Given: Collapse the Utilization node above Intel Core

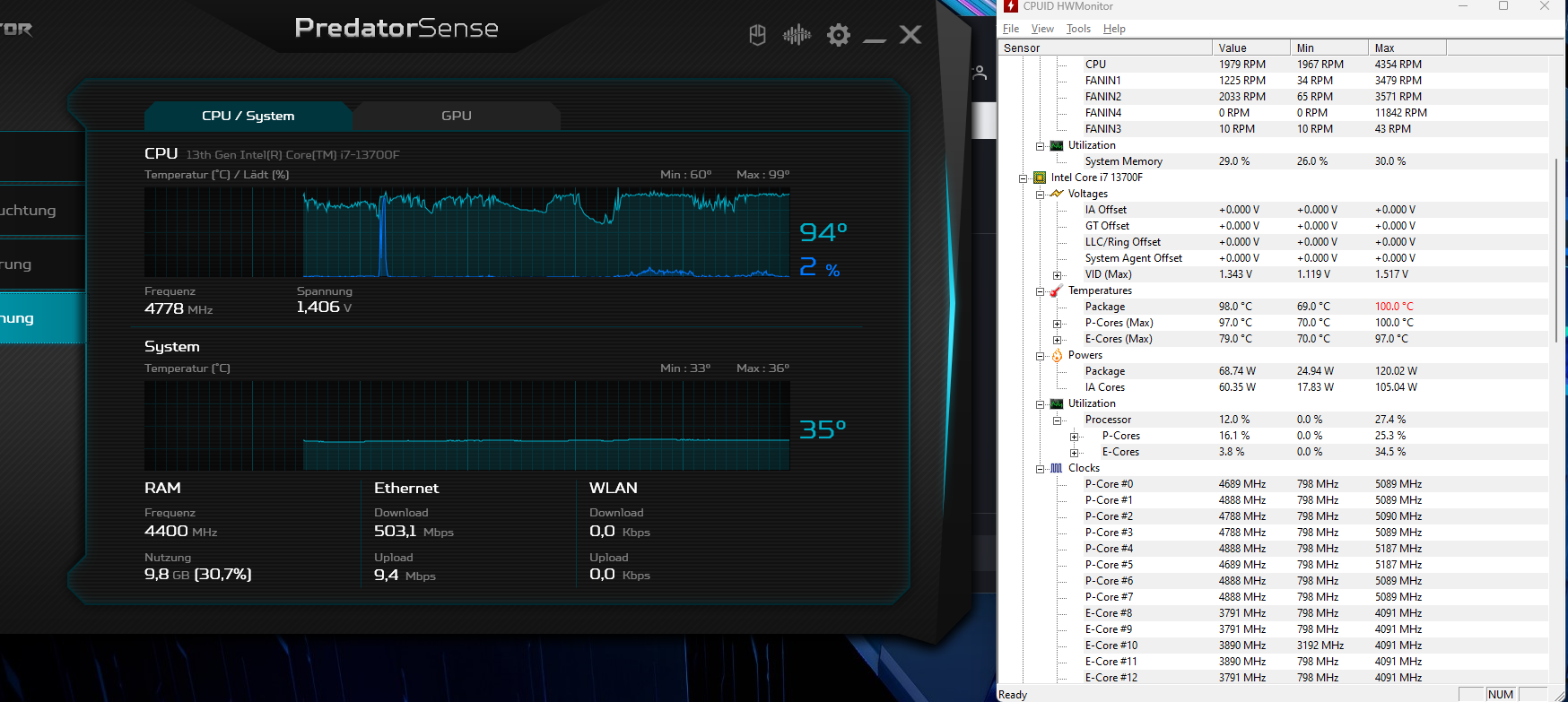Looking at the screenshot, I should 1040,146.
